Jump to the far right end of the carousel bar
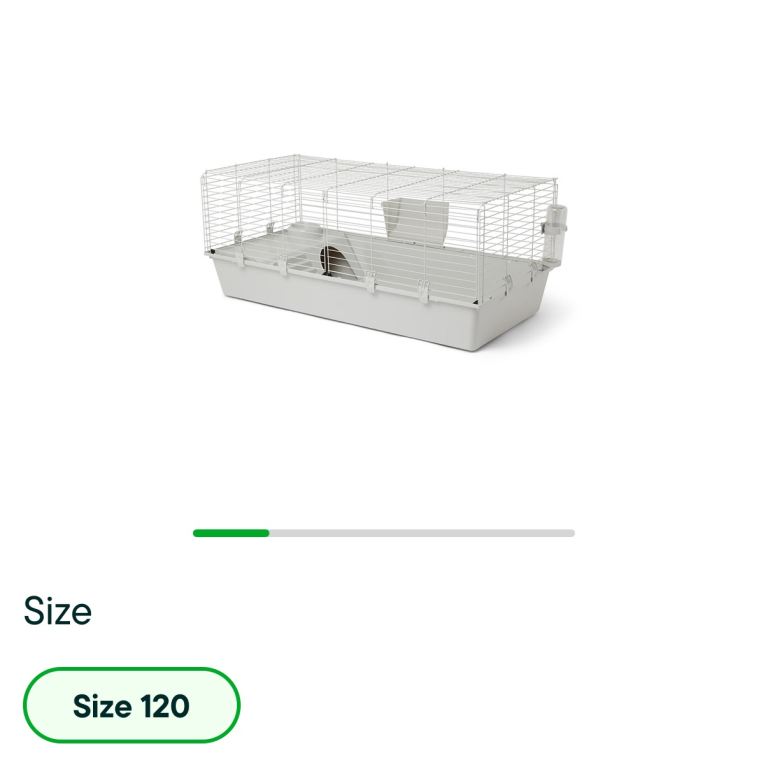 [570, 533]
